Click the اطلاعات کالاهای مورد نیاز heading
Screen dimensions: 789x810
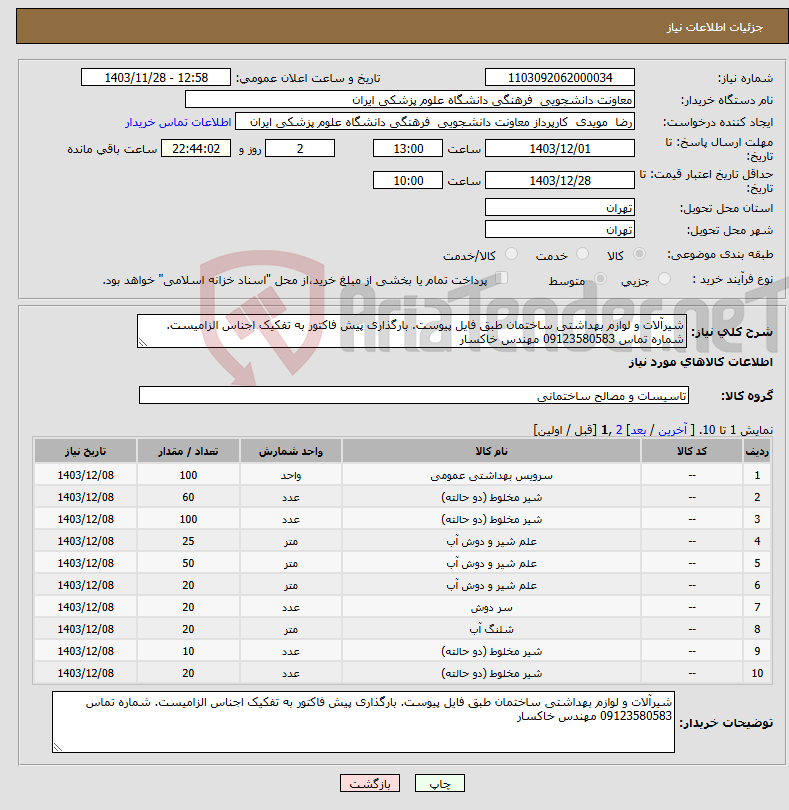coord(701,362)
